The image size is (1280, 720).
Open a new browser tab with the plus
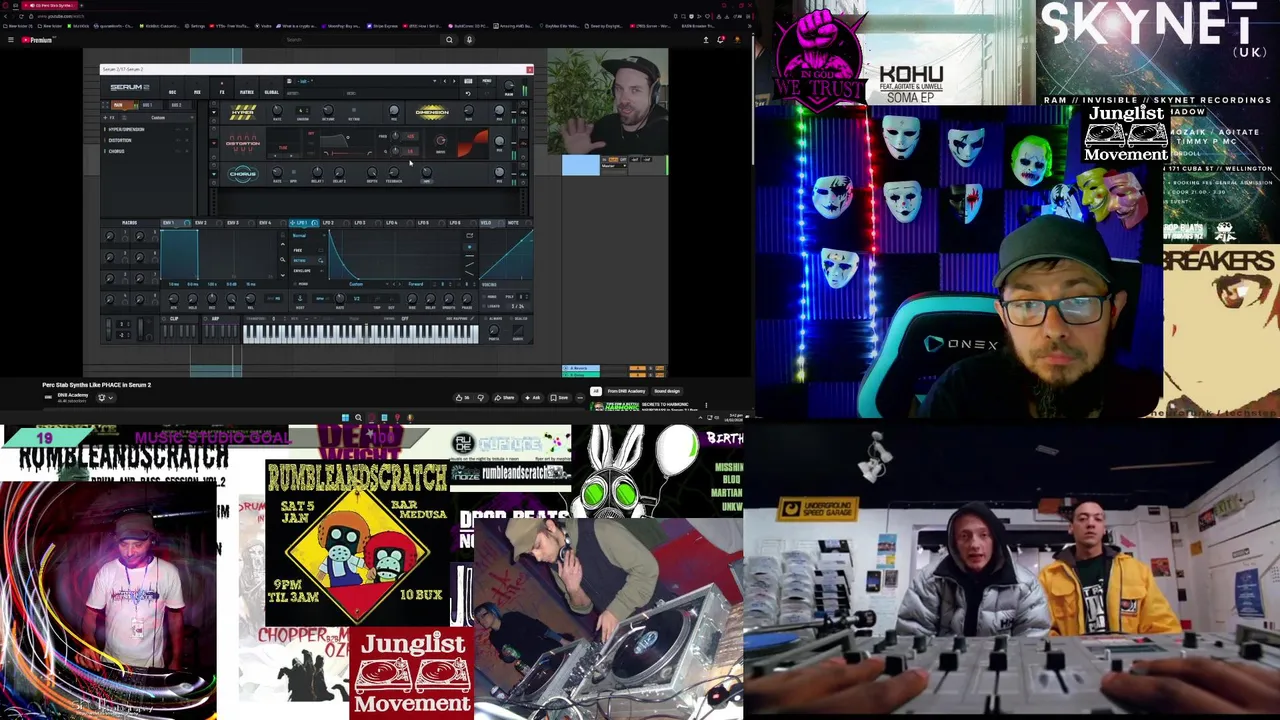pyautogui.click(x=81, y=5)
